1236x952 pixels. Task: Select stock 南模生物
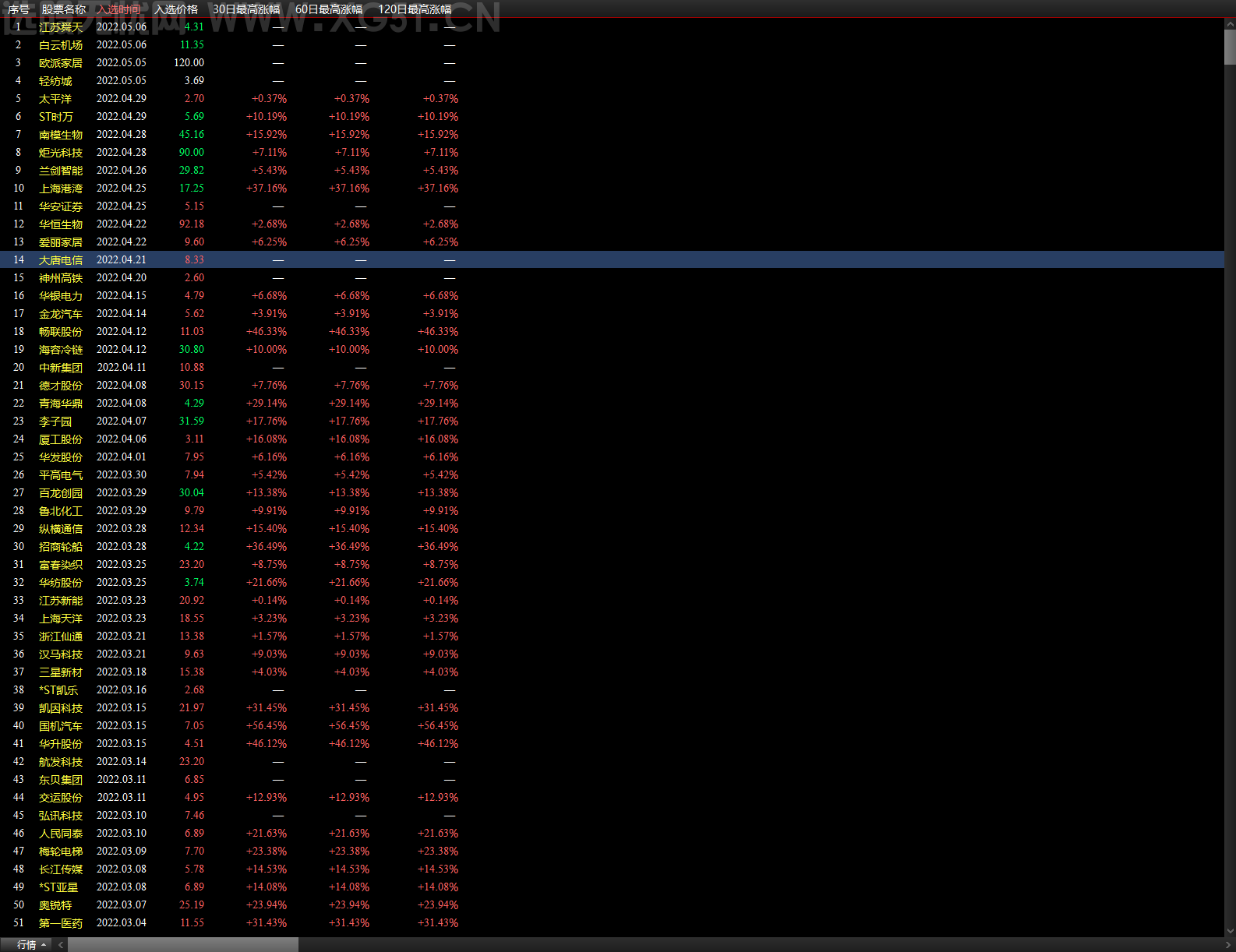coord(61,135)
